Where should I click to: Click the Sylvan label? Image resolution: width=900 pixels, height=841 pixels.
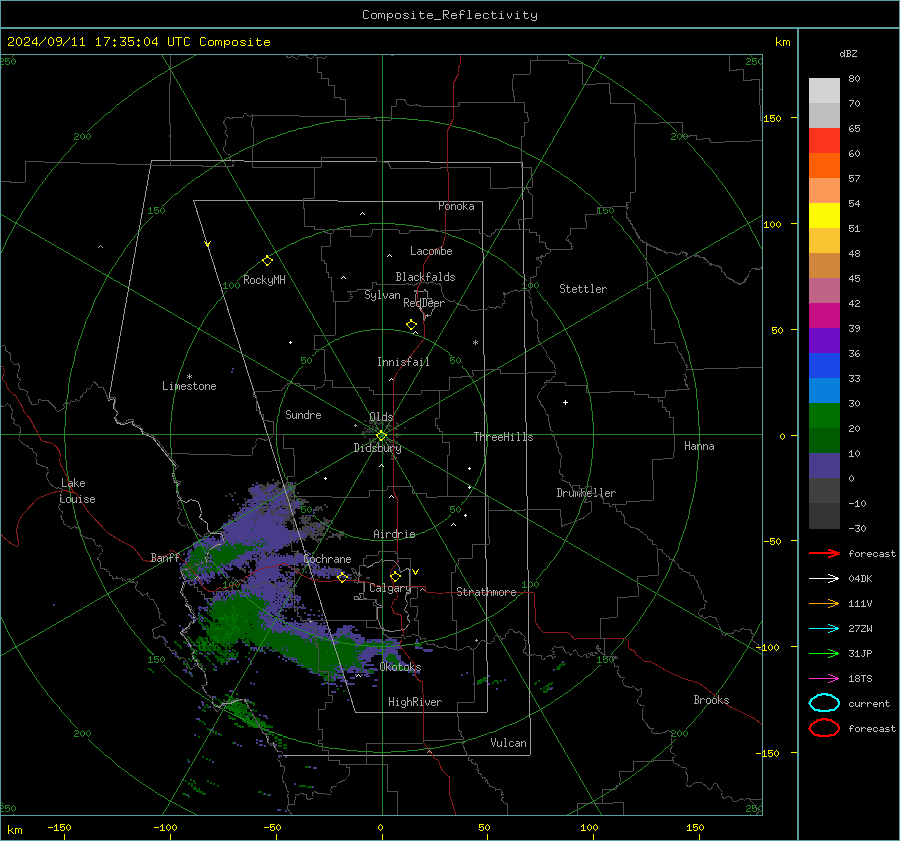(x=382, y=296)
